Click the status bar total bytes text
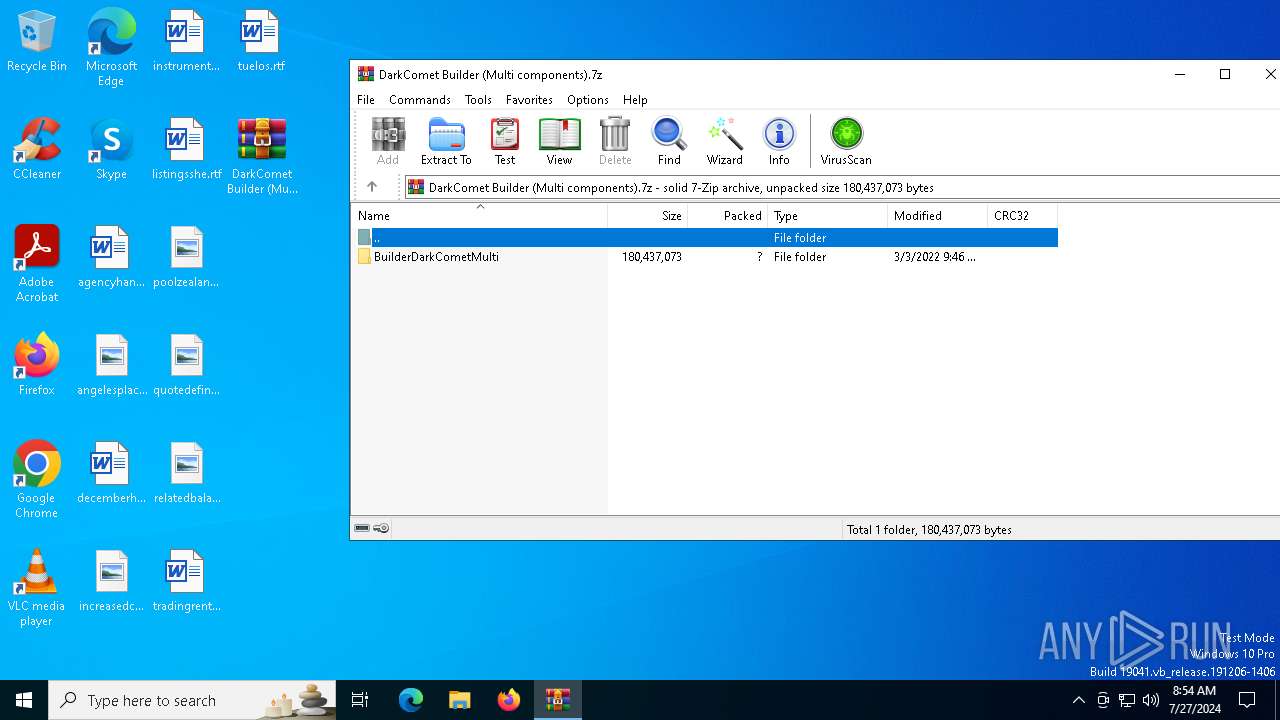Image resolution: width=1280 pixels, height=720 pixels. pyautogui.click(x=929, y=530)
